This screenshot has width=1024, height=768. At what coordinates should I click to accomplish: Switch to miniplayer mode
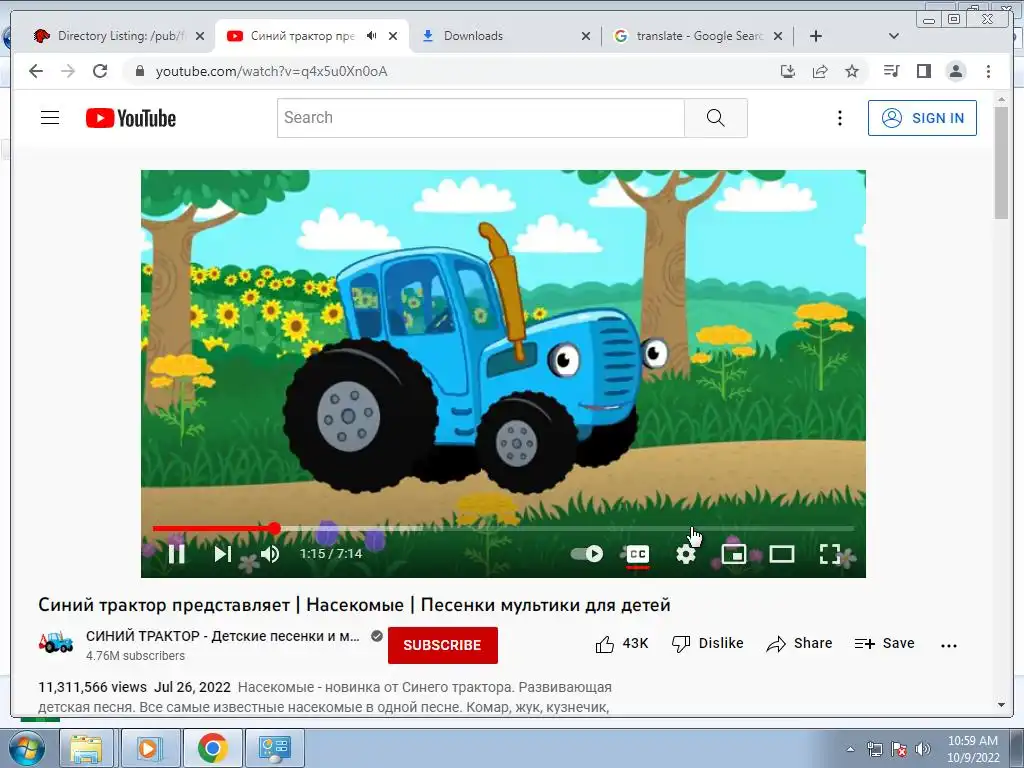[x=733, y=554]
